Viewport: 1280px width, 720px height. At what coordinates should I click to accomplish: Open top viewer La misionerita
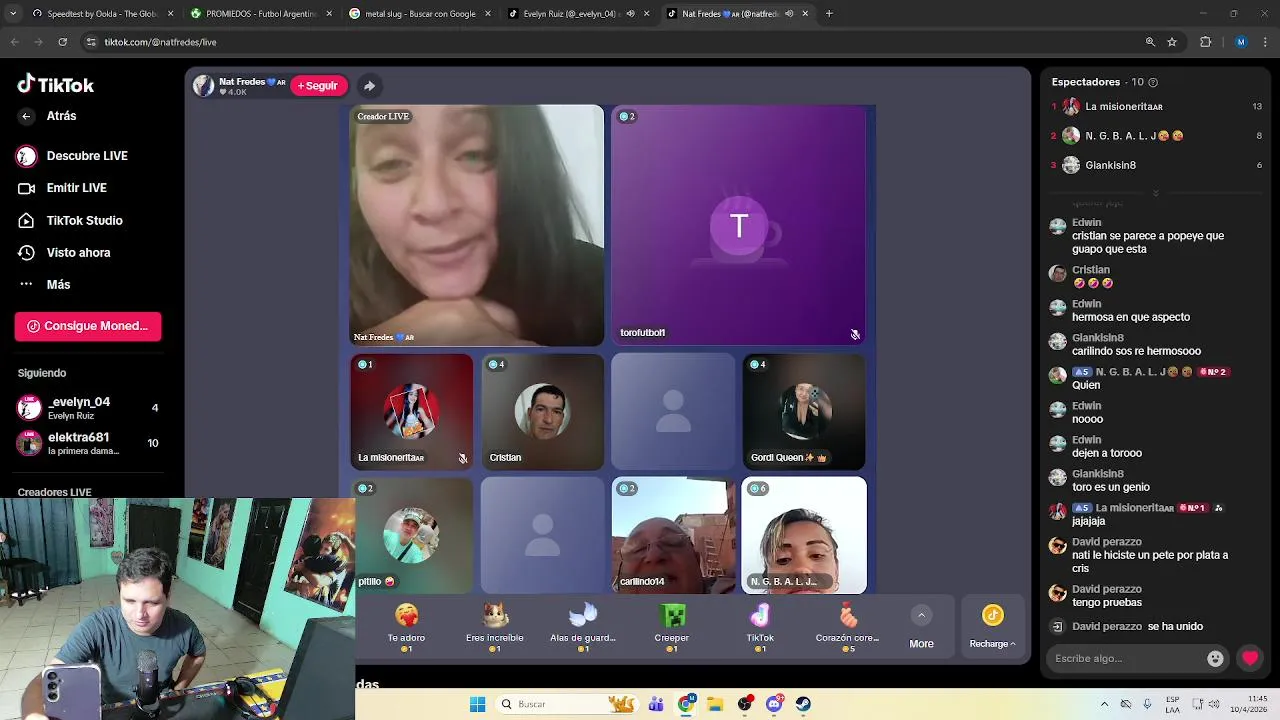coord(1156,106)
